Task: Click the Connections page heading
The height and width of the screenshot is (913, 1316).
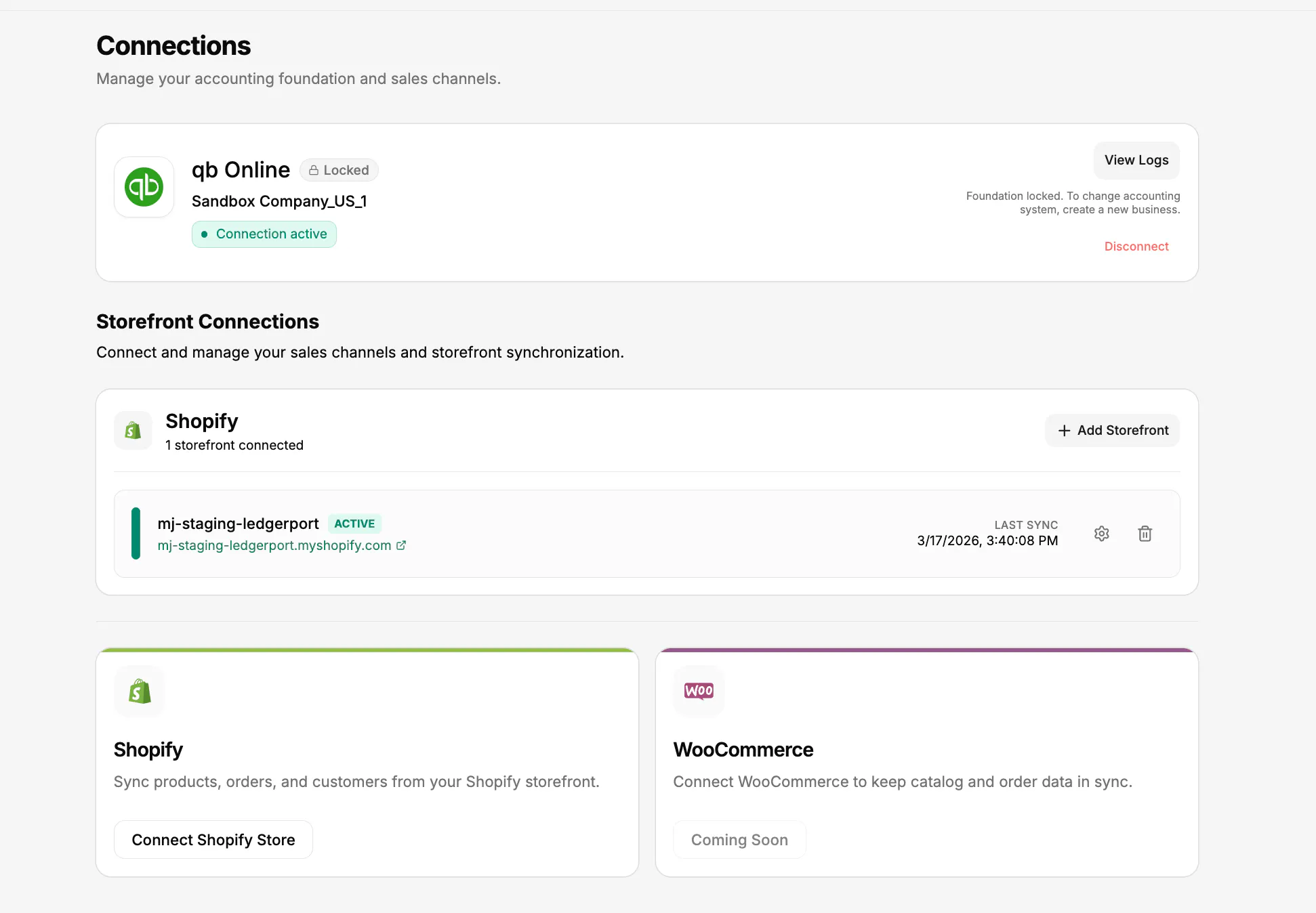Action: coord(173,46)
